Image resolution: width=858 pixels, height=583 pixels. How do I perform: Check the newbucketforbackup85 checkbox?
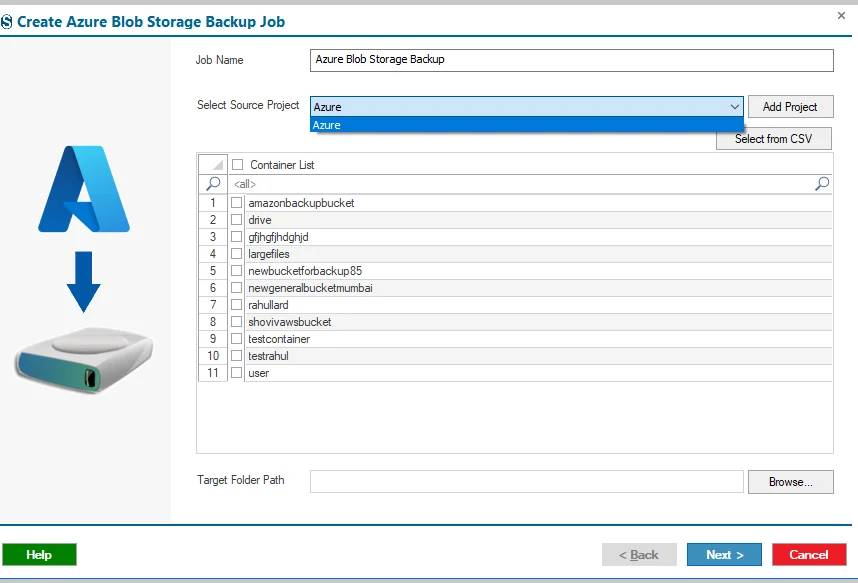(x=236, y=271)
